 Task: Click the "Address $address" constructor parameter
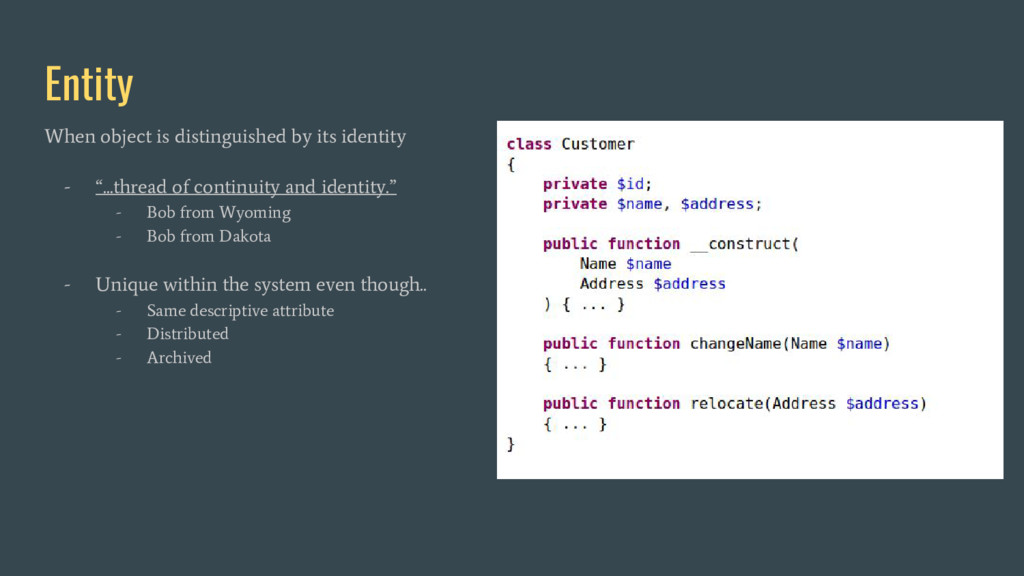click(x=652, y=283)
